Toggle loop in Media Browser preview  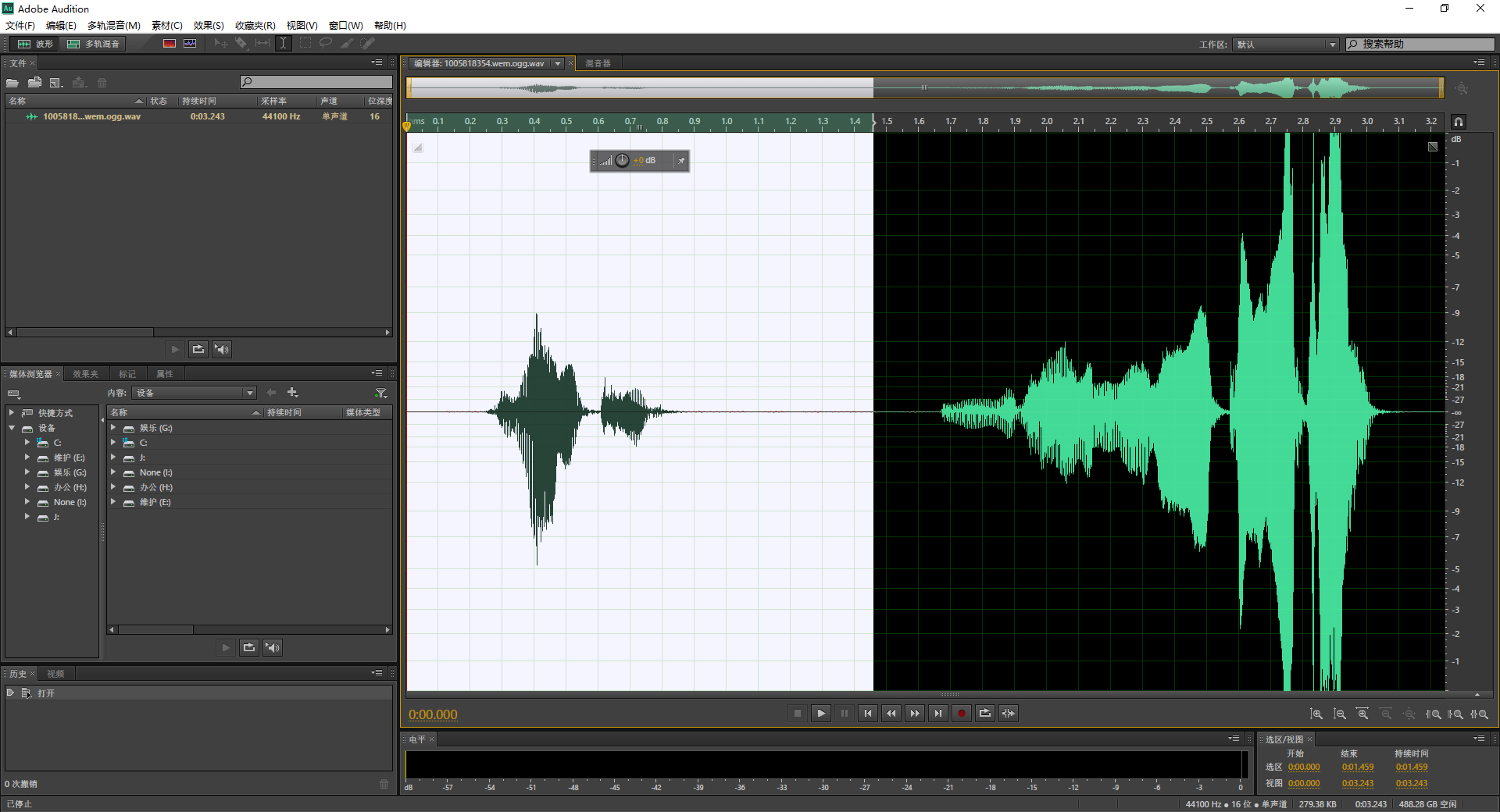point(249,647)
